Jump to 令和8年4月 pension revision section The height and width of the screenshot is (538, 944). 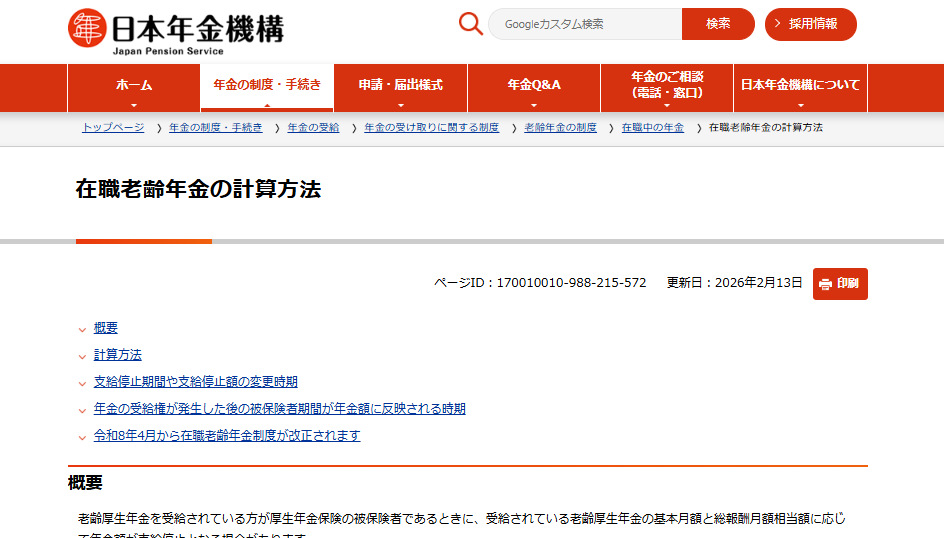(x=227, y=436)
